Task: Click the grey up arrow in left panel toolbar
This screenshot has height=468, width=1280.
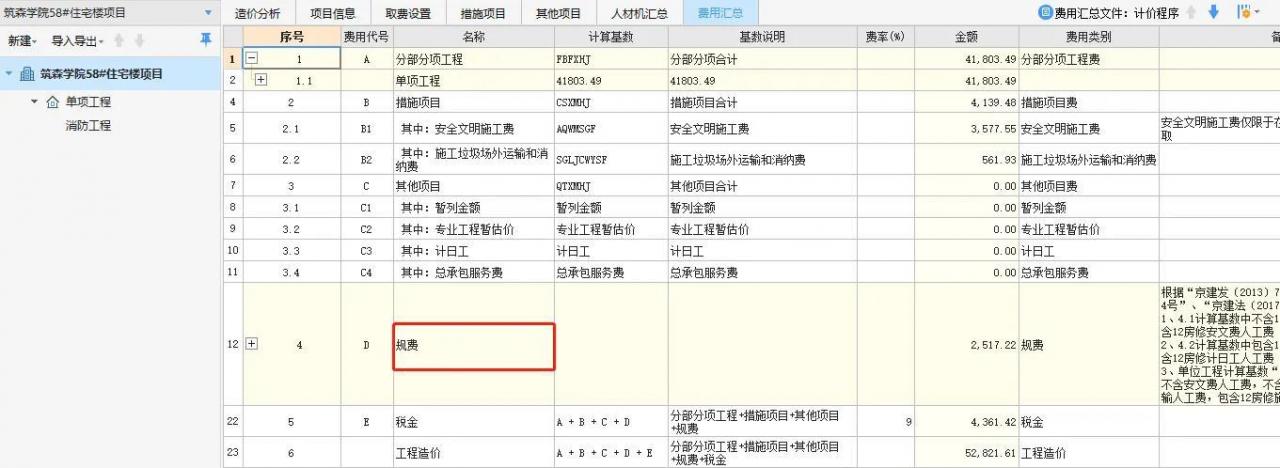Action: 120,41
